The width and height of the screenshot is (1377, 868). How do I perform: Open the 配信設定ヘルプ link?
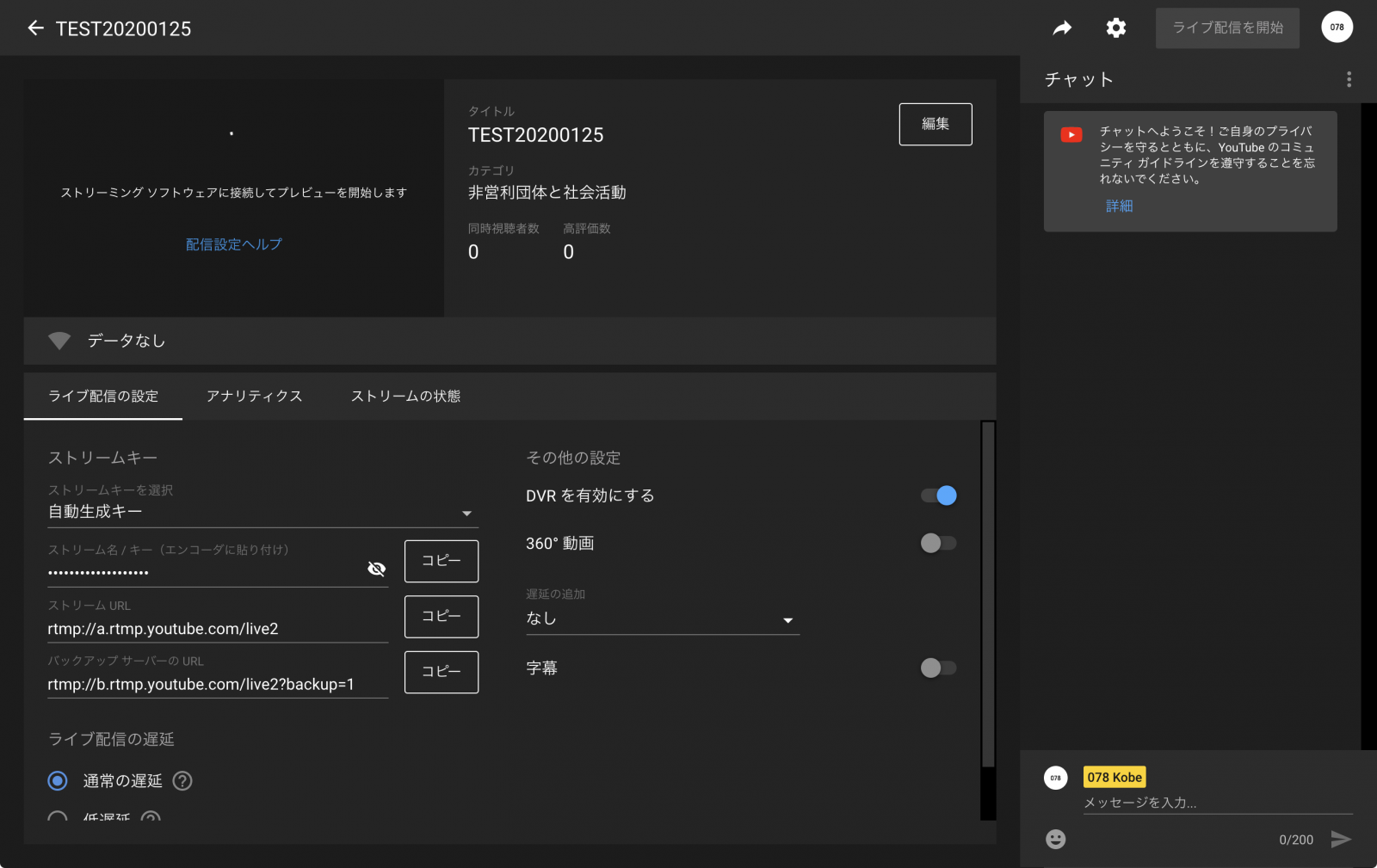pos(233,244)
